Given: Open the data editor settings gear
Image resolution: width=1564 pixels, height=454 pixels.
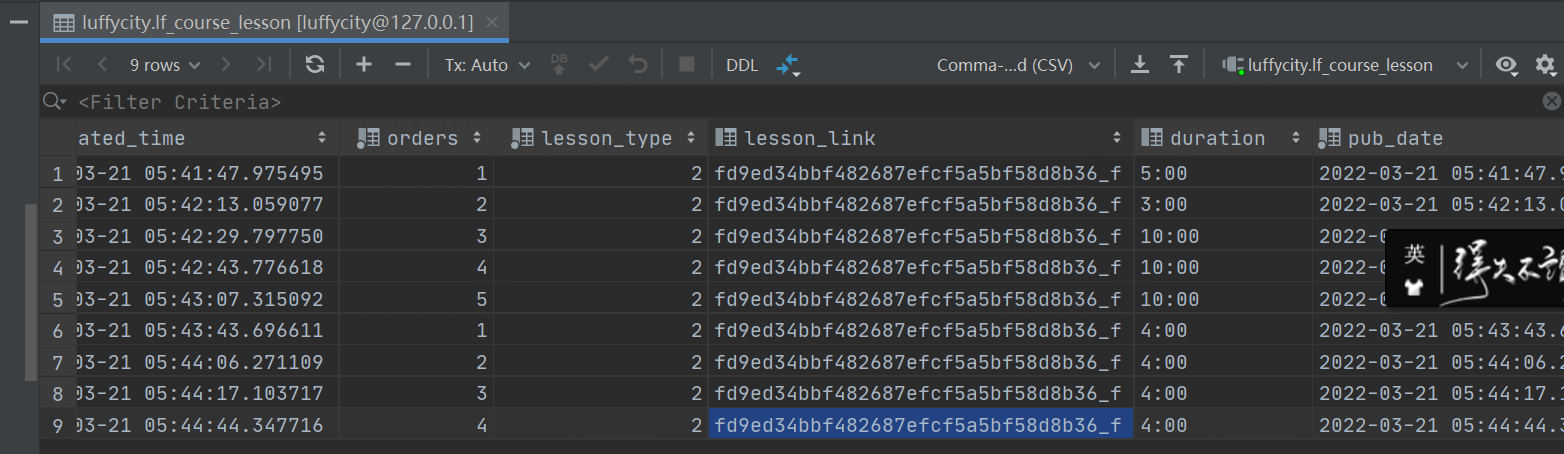Looking at the screenshot, I should [1545, 65].
